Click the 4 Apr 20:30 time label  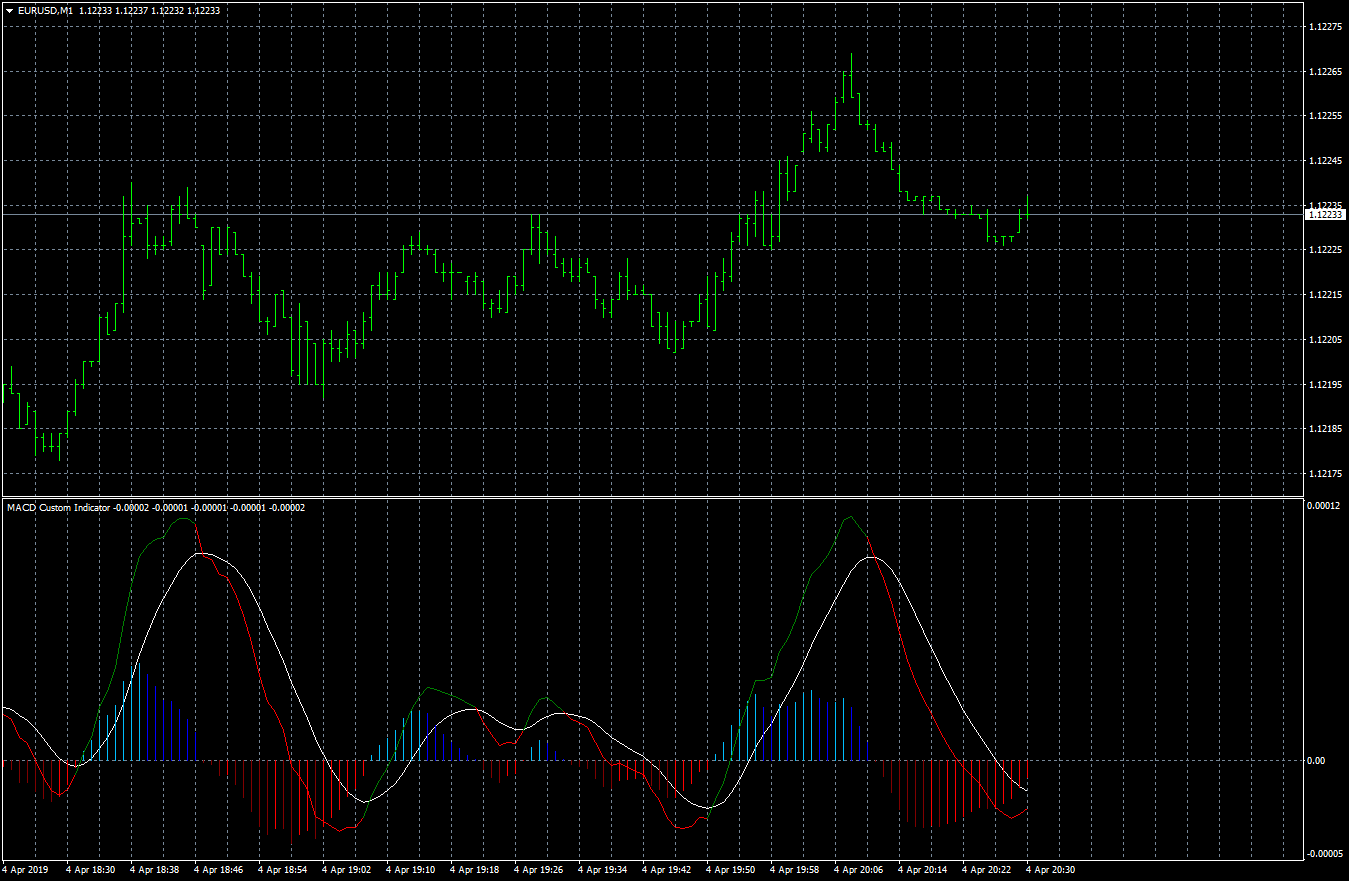point(1051,869)
